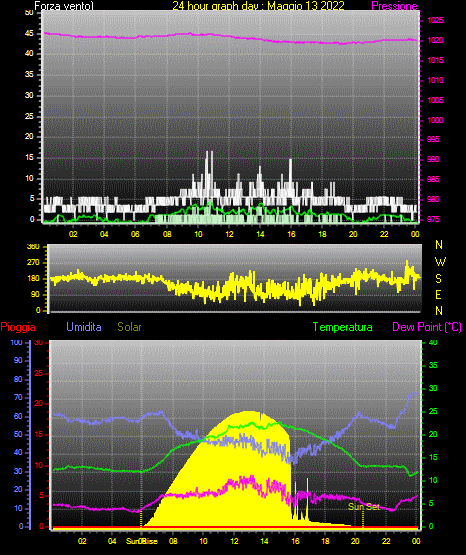Click the 1020 pressure axis value
The width and height of the screenshot is (466, 555).
[x=435, y=40]
